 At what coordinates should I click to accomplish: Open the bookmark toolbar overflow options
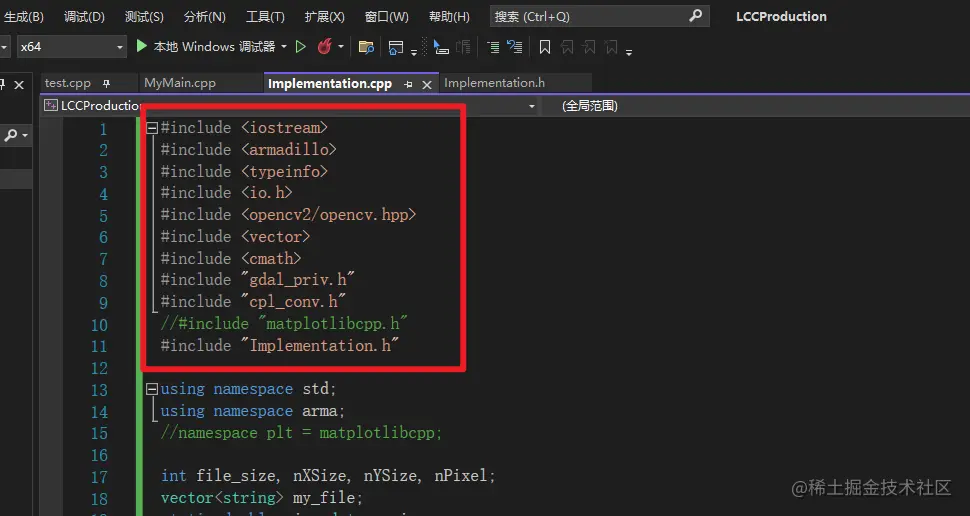pos(629,53)
